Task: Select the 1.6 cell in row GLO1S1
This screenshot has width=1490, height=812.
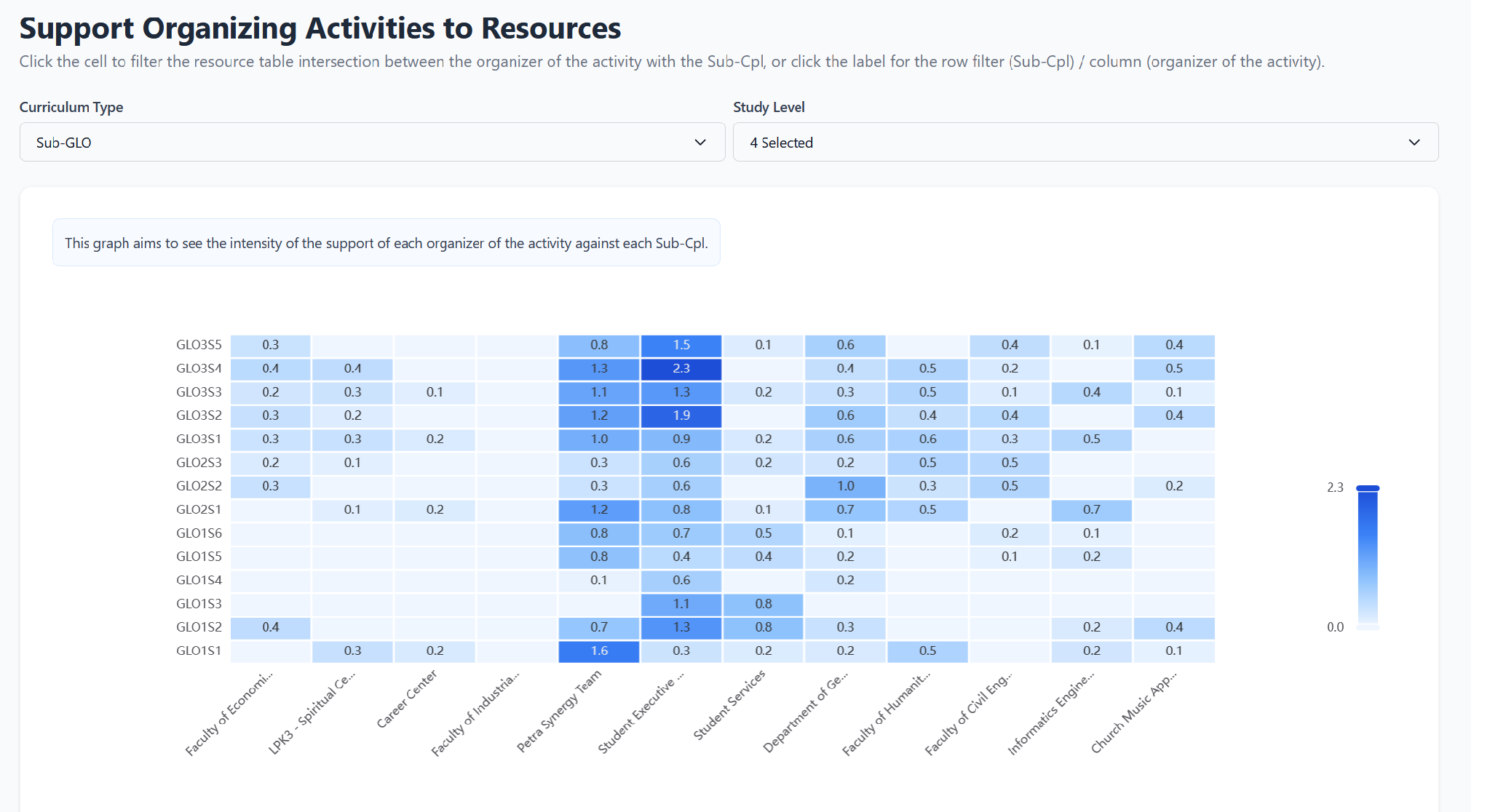Action: [599, 651]
